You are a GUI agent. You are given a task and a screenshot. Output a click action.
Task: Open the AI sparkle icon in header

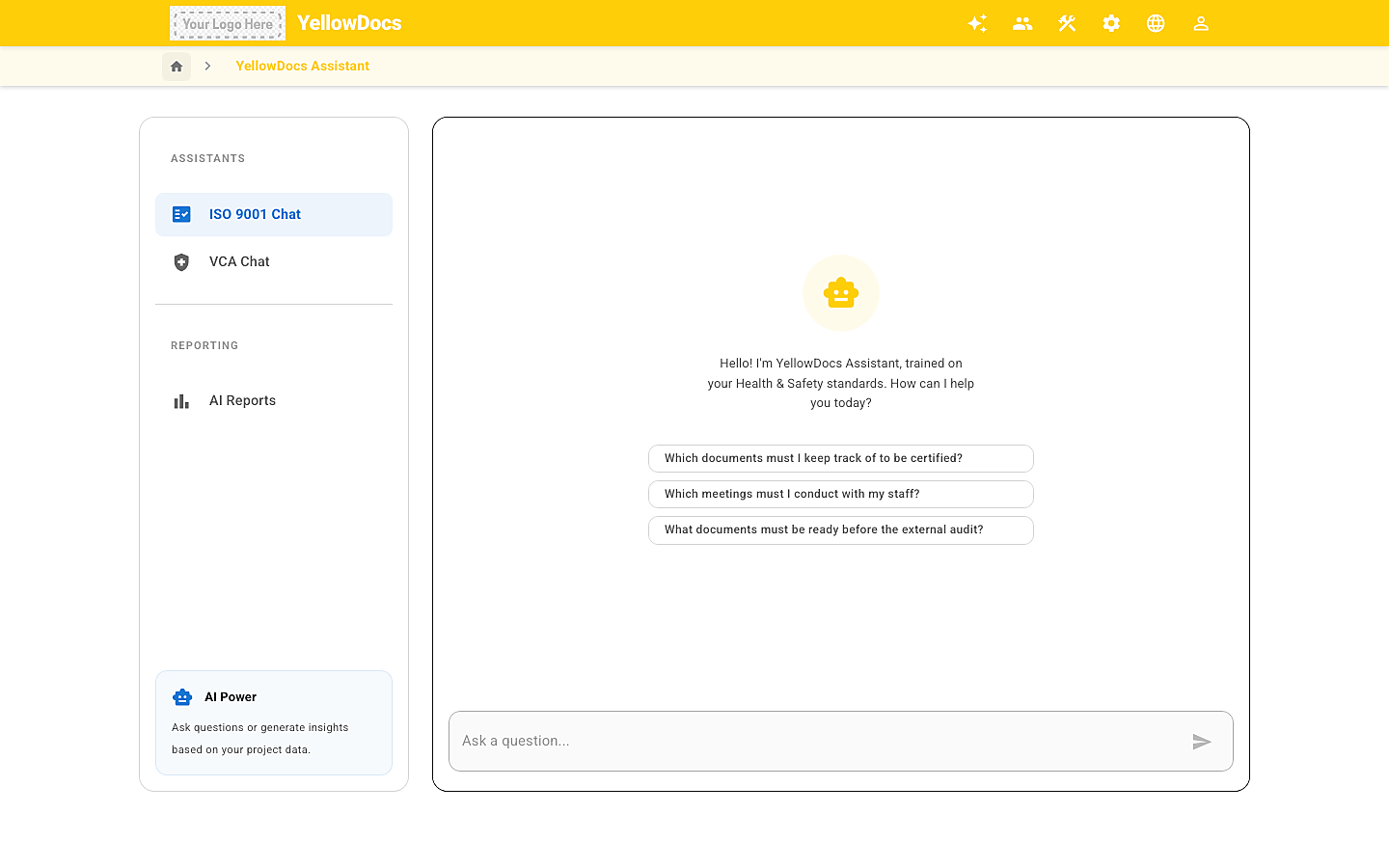[977, 23]
